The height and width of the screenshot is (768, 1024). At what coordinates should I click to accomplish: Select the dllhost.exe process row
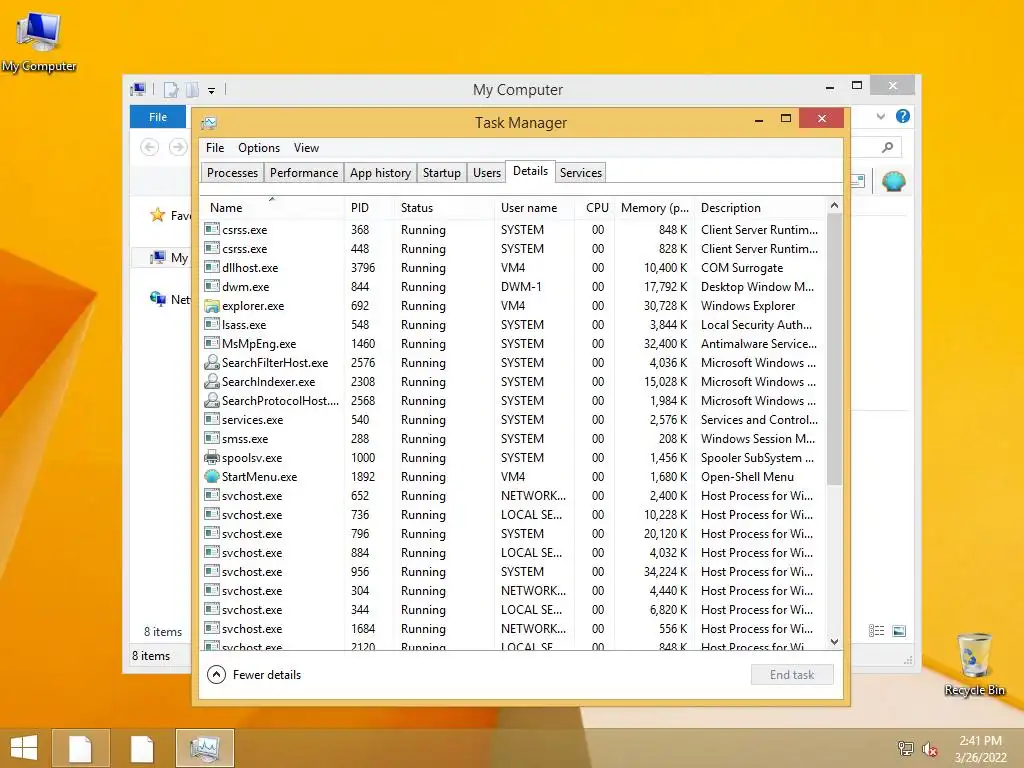coord(513,268)
